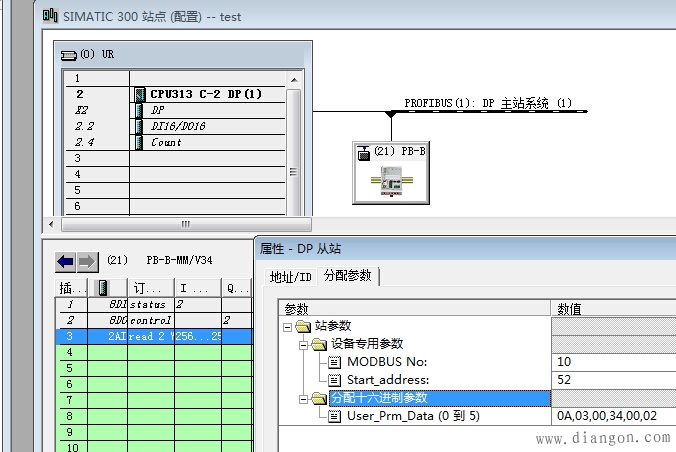Click the 插 slot column header
The width and height of the screenshot is (676, 452).
[71, 287]
